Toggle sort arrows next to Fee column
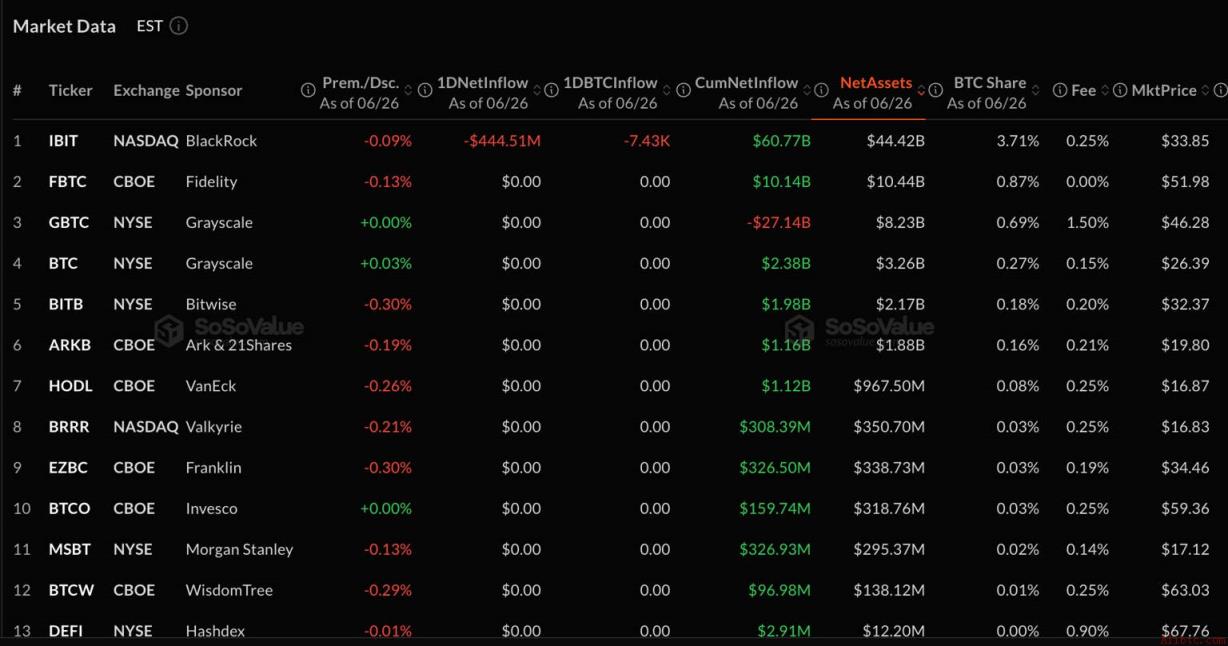The width and height of the screenshot is (1228, 646). point(1105,90)
